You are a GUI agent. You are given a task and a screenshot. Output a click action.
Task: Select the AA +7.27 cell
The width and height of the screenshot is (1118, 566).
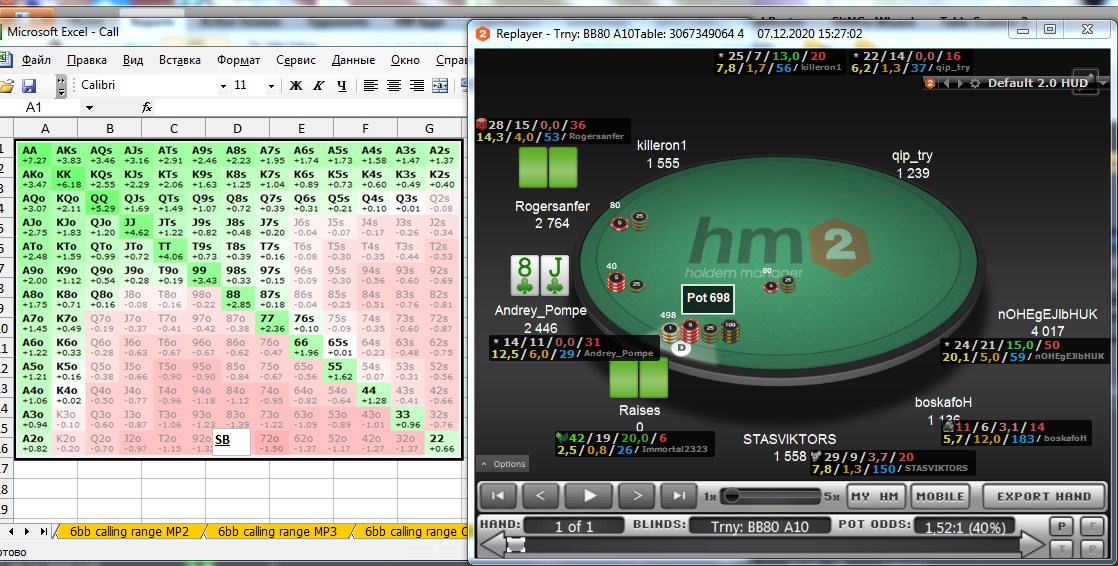click(x=34, y=155)
